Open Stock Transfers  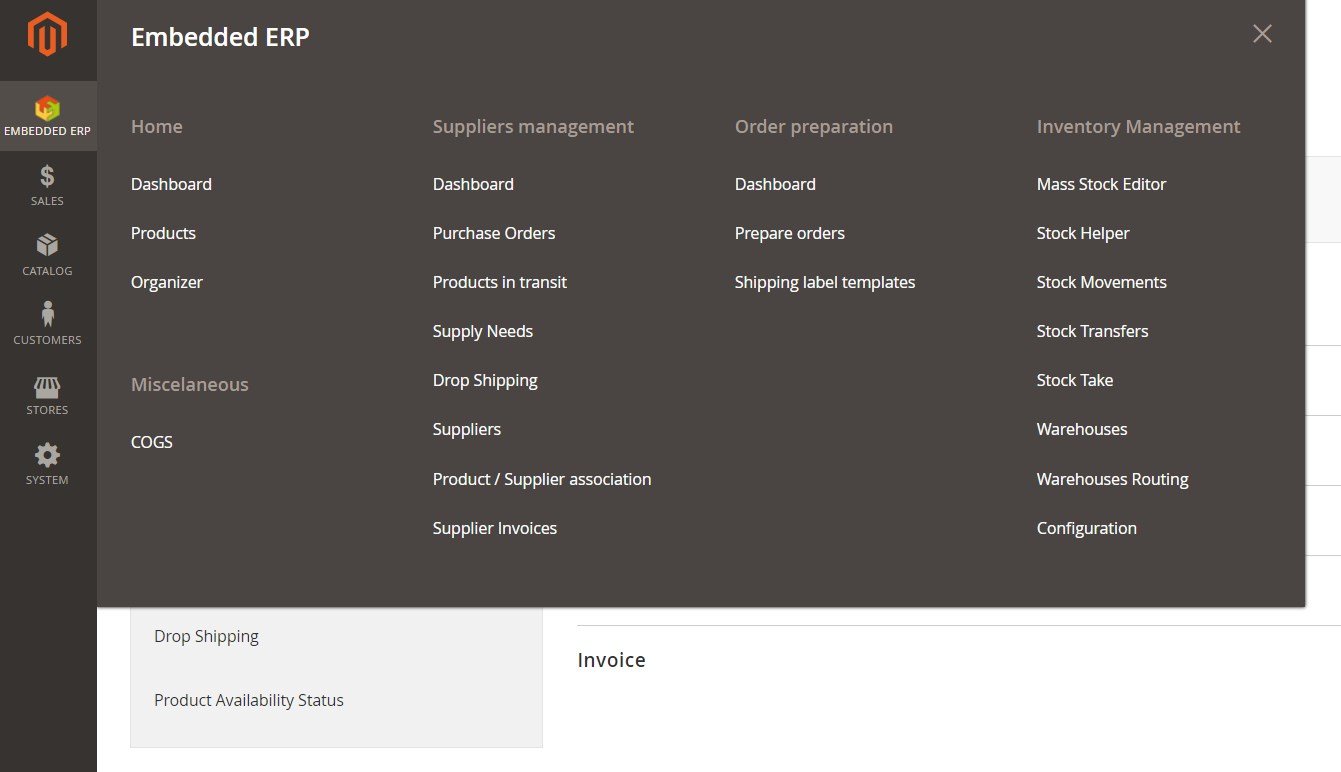coord(1093,331)
